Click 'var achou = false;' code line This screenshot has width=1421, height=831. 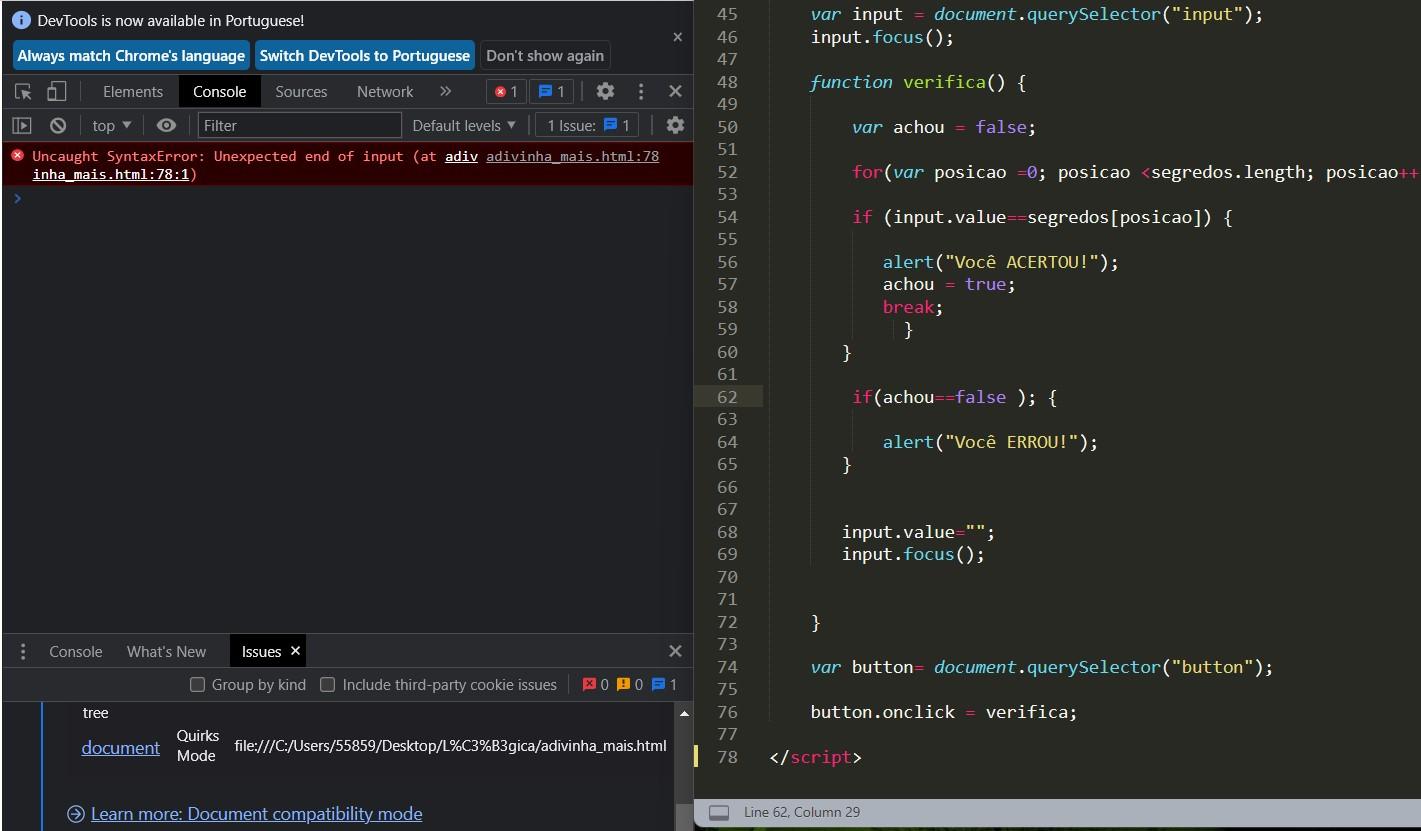944,127
